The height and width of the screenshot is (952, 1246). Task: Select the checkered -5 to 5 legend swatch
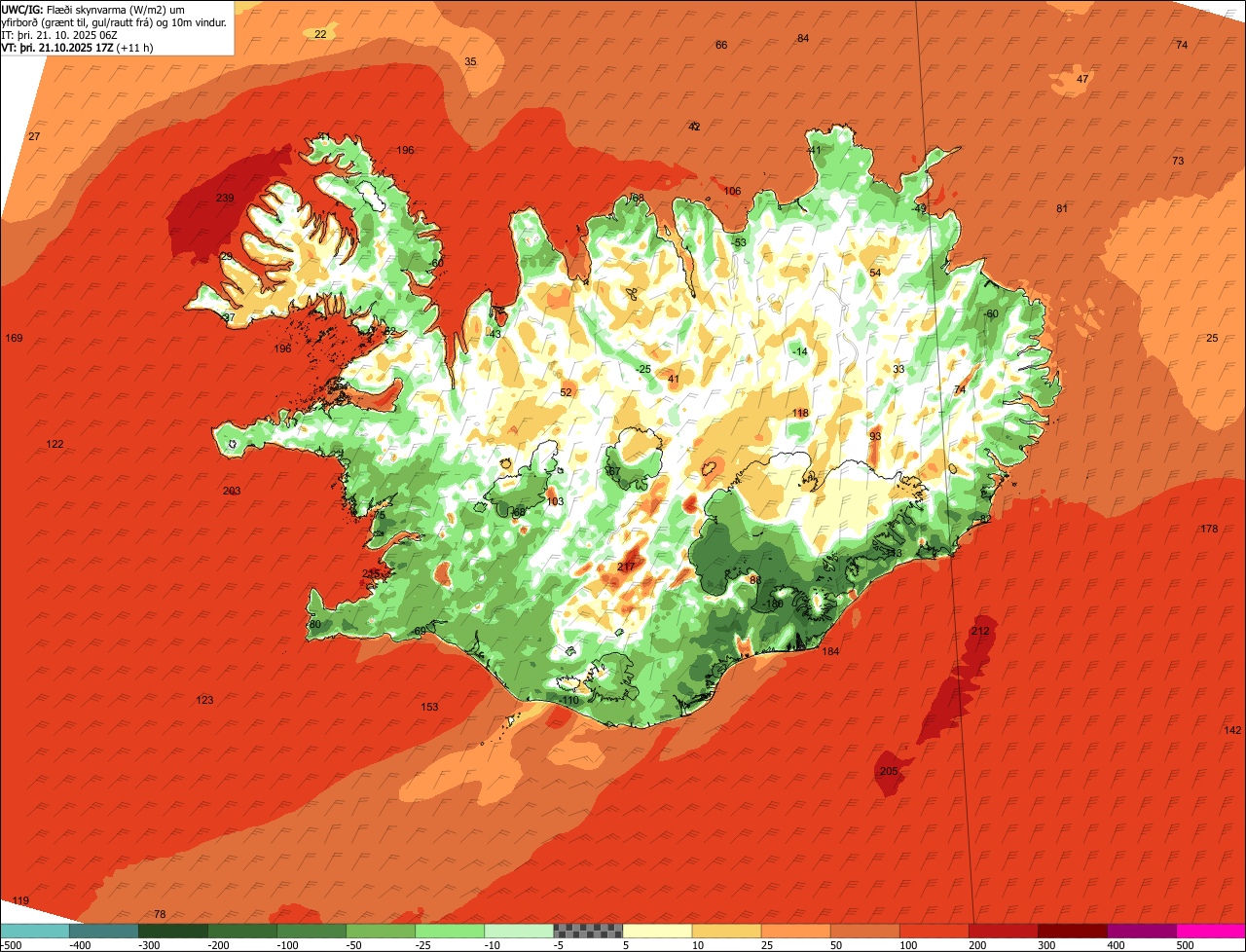pos(588,931)
